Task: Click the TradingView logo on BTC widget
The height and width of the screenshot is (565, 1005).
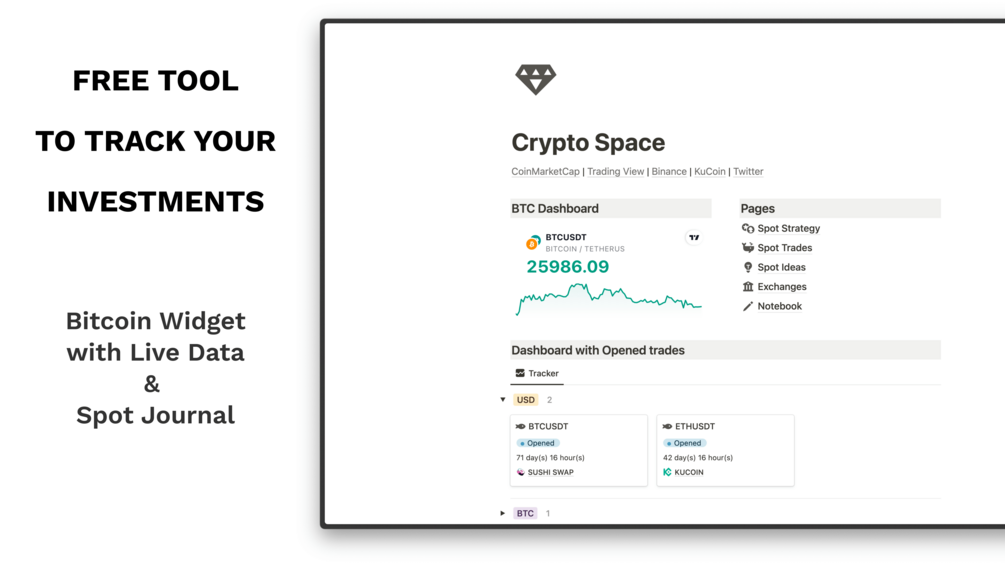Action: click(x=694, y=238)
